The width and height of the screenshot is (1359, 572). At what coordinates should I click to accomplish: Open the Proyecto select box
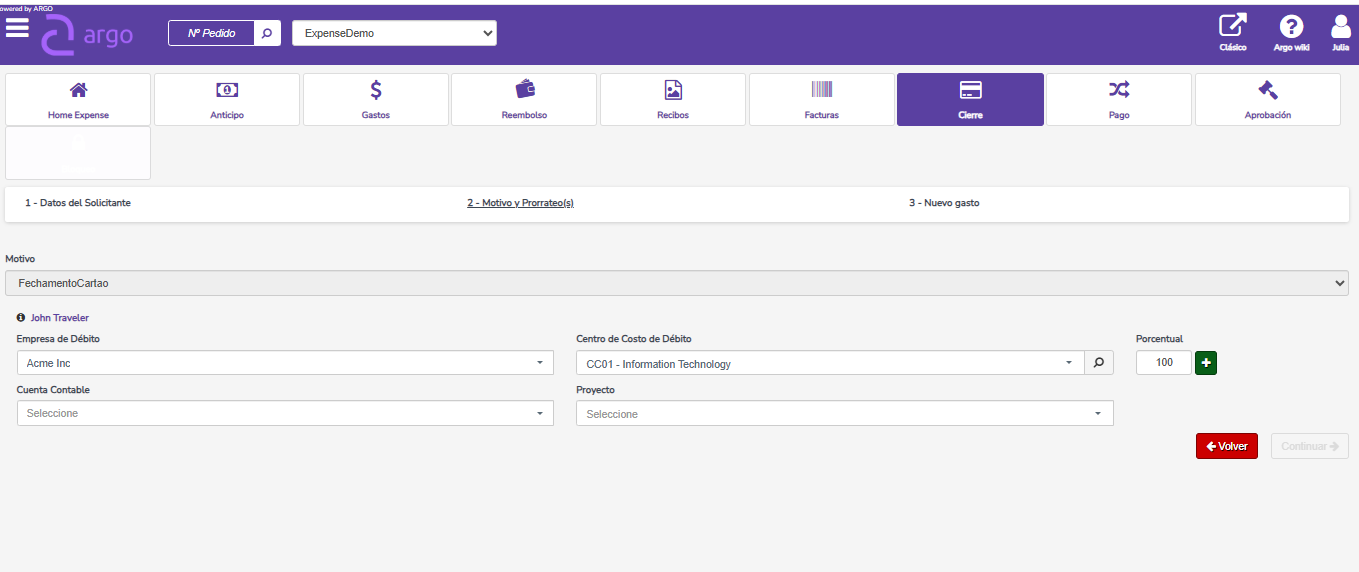click(x=844, y=414)
